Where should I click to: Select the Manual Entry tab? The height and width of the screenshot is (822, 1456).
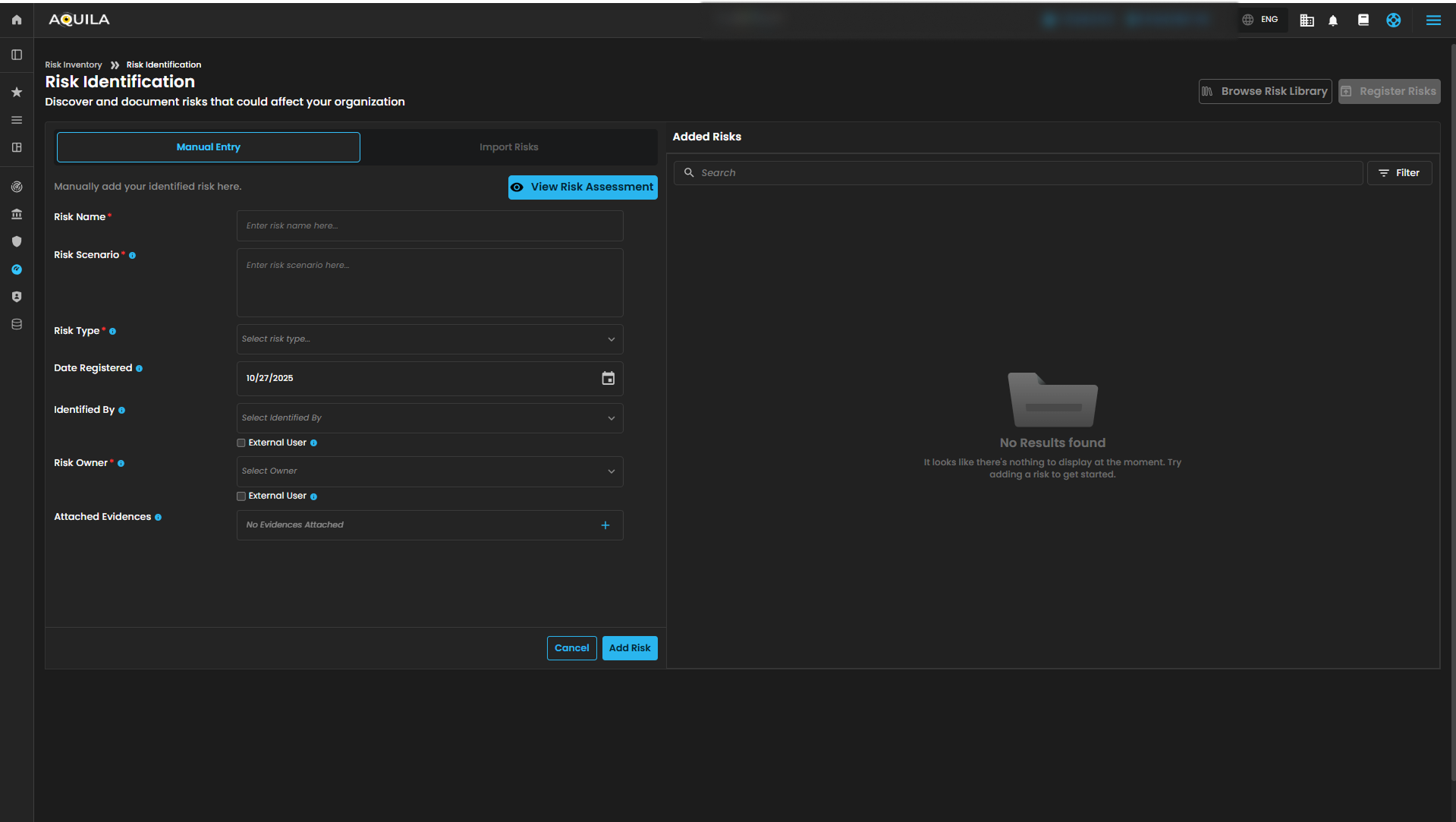208,147
